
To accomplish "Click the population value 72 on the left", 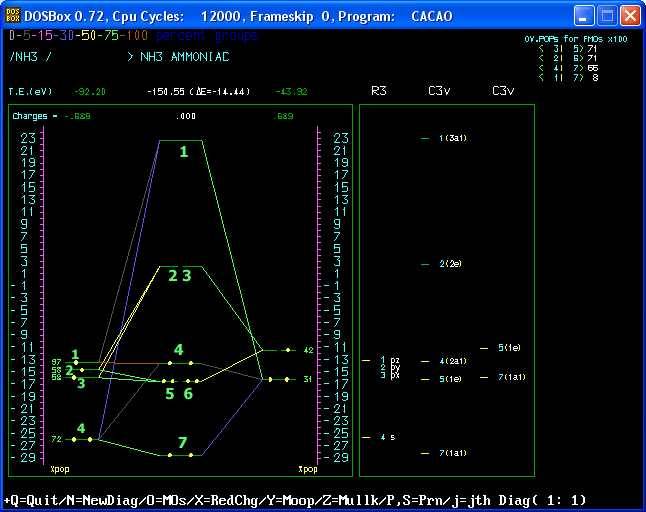I will (56, 439).
